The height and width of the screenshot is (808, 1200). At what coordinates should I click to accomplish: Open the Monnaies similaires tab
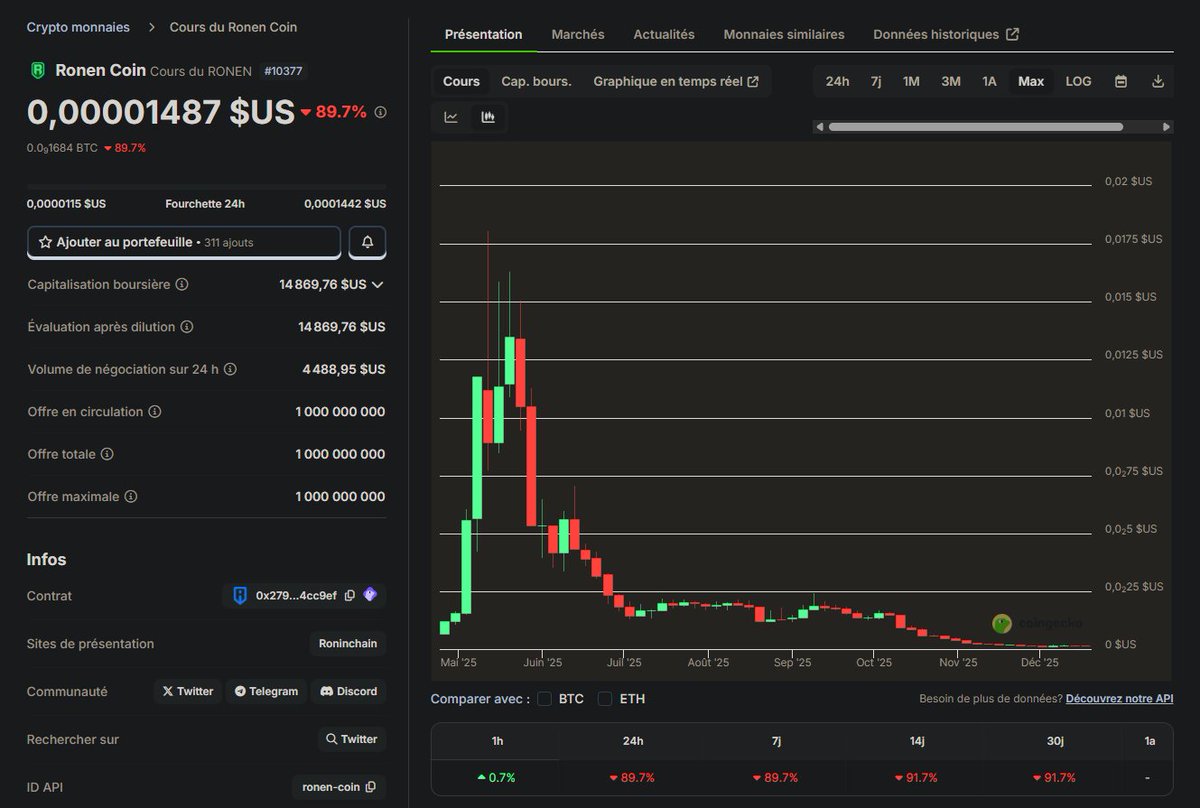click(x=784, y=34)
